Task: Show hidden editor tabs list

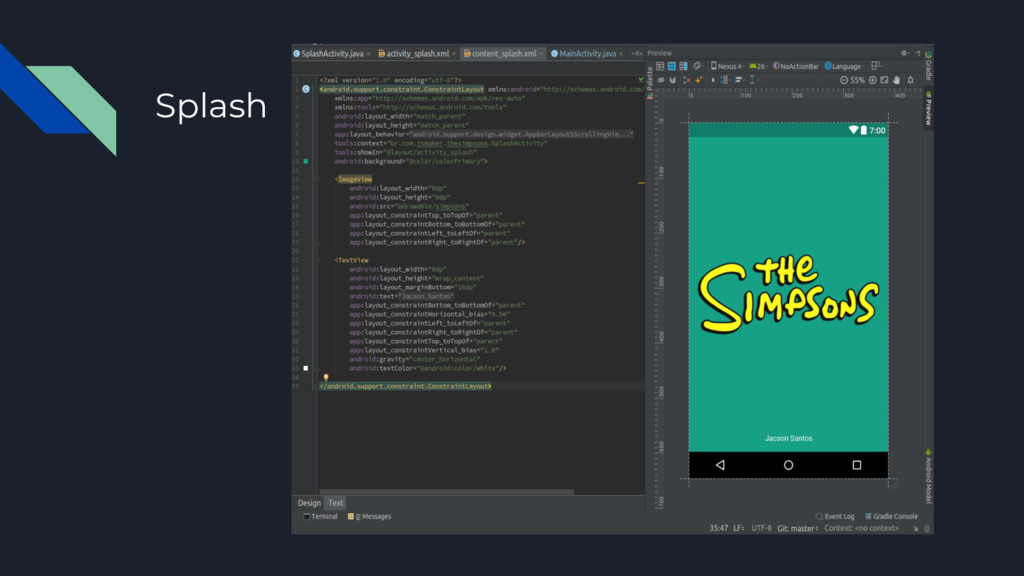Action: click(x=637, y=54)
